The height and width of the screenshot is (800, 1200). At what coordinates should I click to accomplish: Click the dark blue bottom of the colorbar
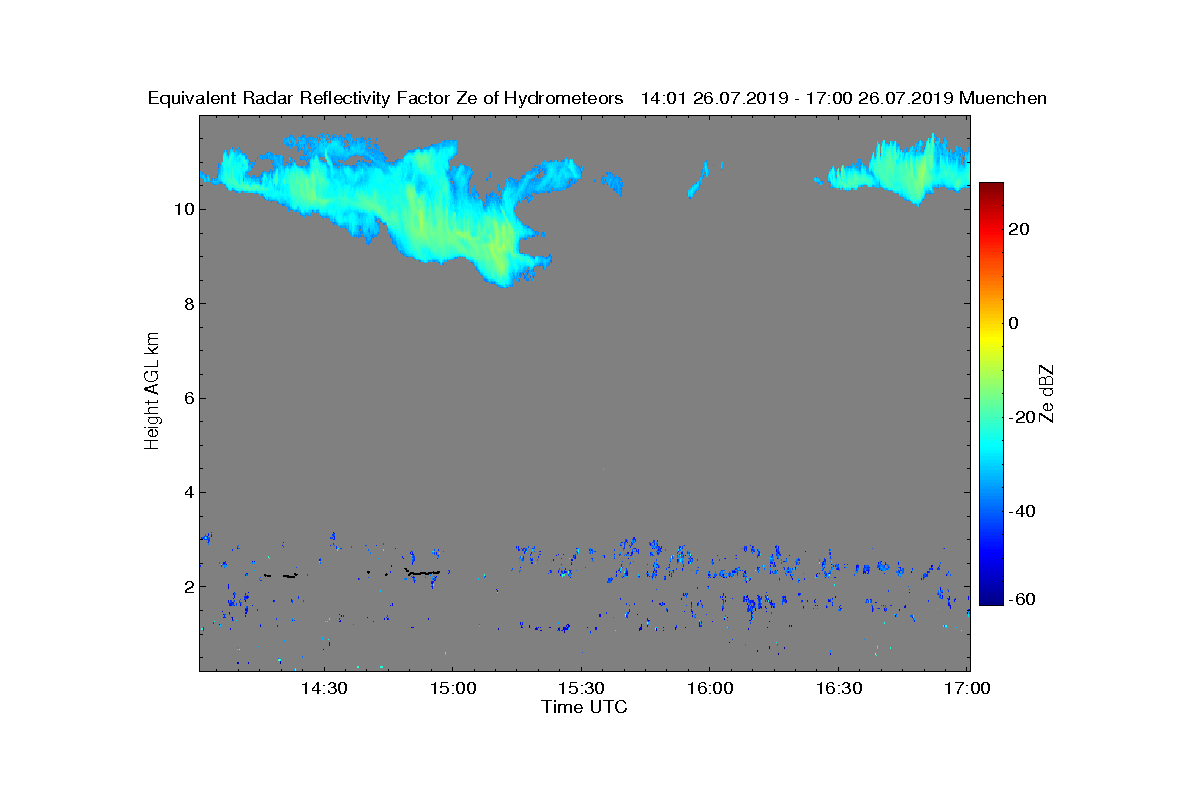point(991,597)
